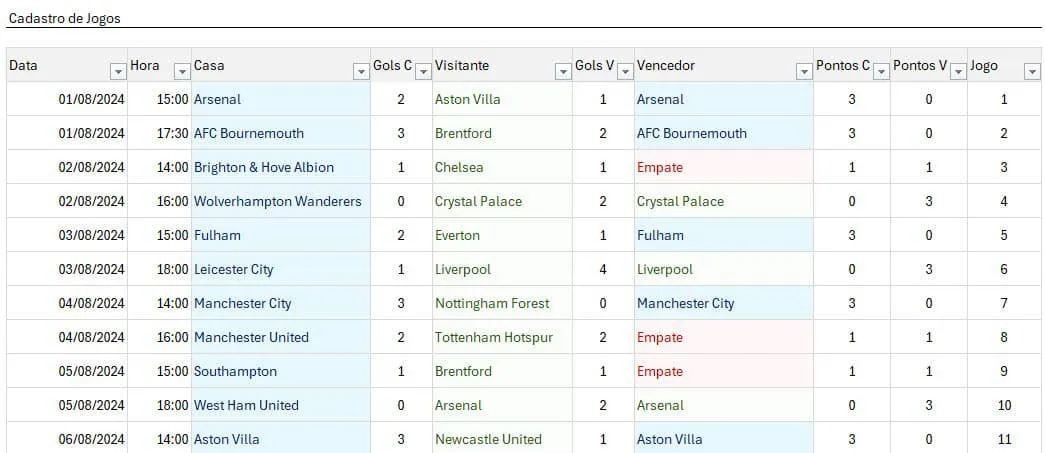
Task: Expand the Visitante column filter arrow
Action: (563, 71)
